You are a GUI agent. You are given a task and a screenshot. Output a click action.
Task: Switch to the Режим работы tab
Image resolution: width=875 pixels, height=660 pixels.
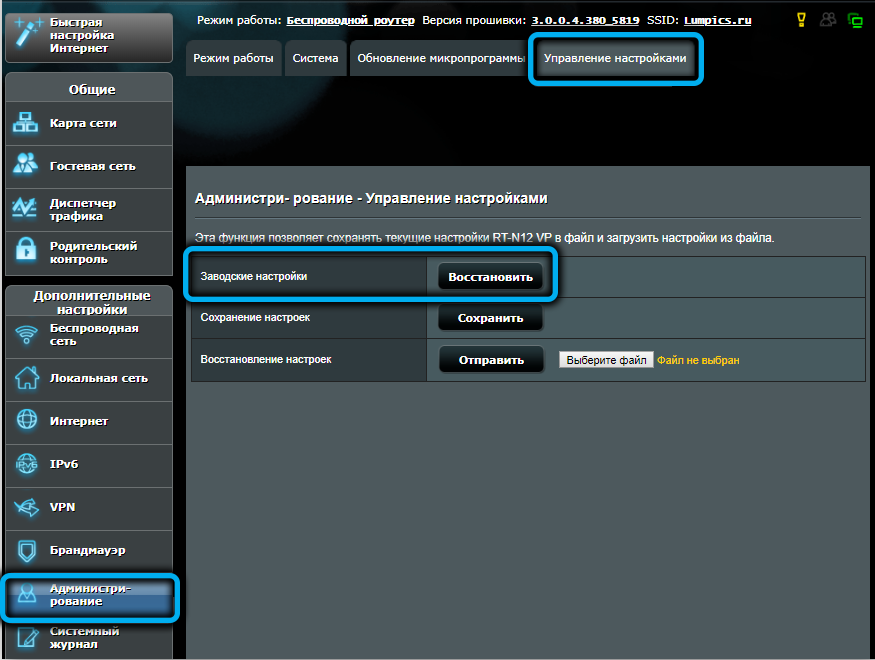coord(233,59)
